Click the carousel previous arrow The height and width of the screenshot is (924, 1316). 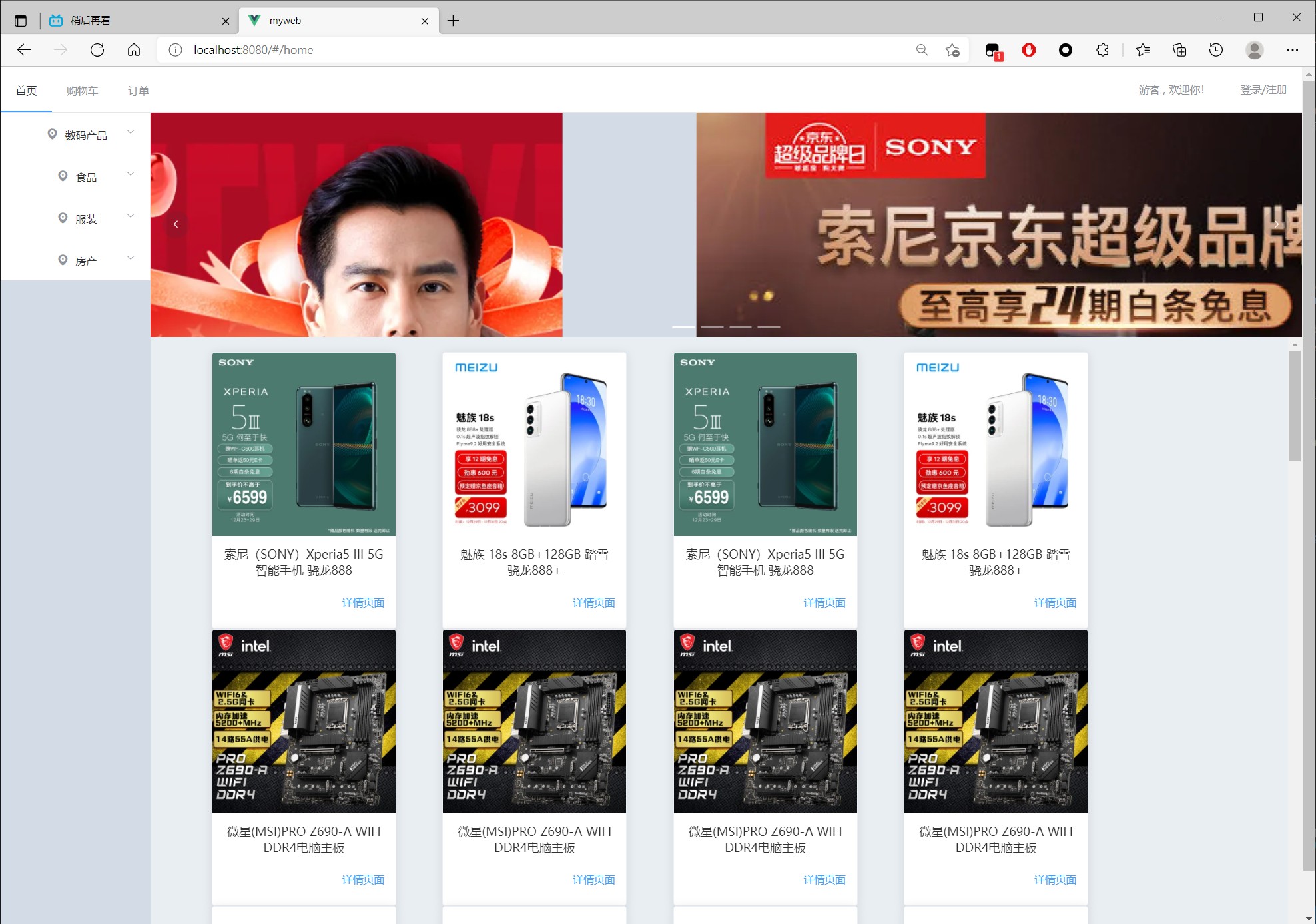176,224
